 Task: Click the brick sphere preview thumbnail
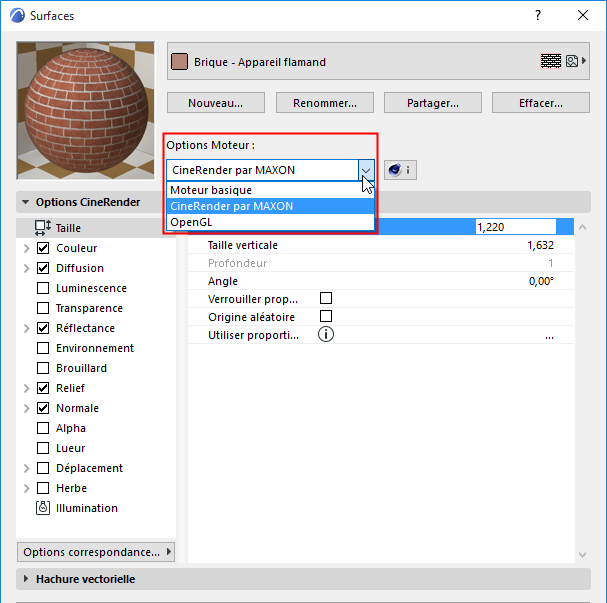(x=86, y=111)
